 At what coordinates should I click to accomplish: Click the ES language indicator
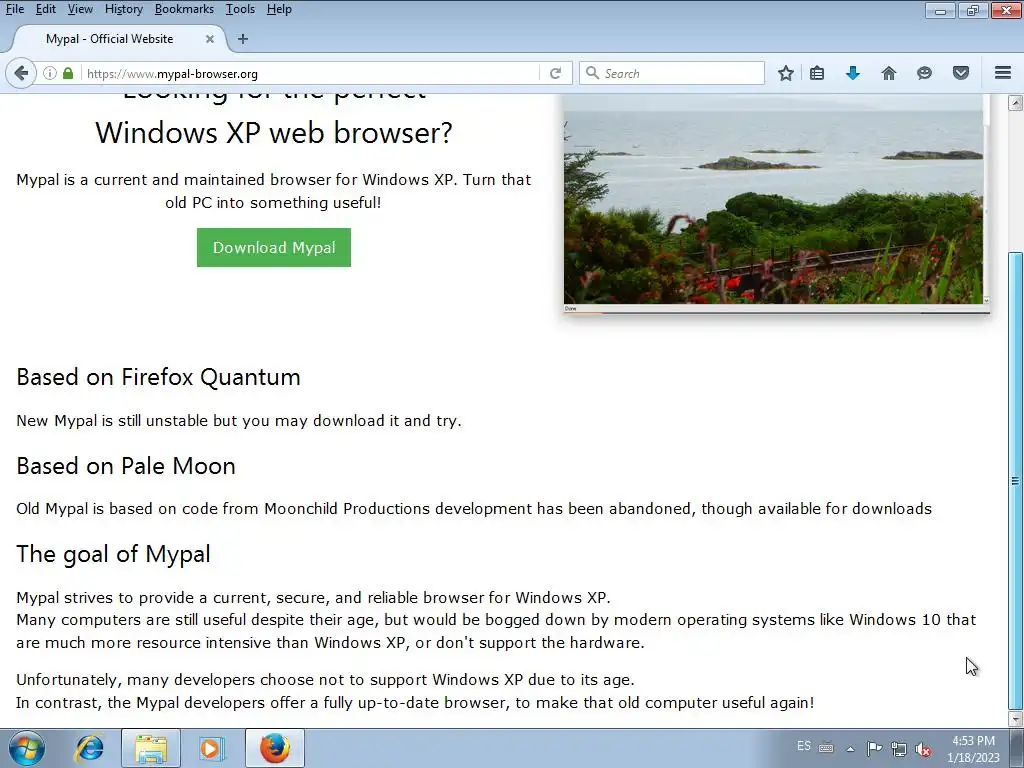[804, 746]
